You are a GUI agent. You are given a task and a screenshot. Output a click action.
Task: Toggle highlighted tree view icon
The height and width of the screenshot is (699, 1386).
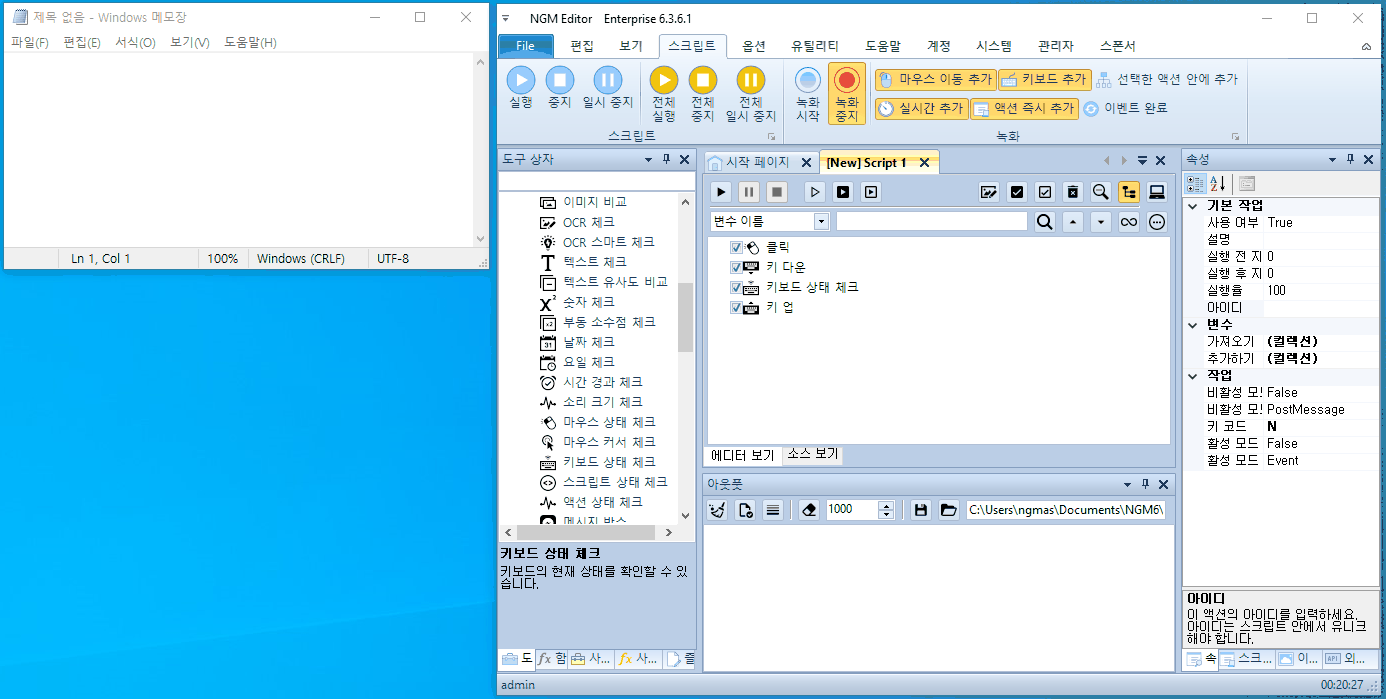(1129, 192)
